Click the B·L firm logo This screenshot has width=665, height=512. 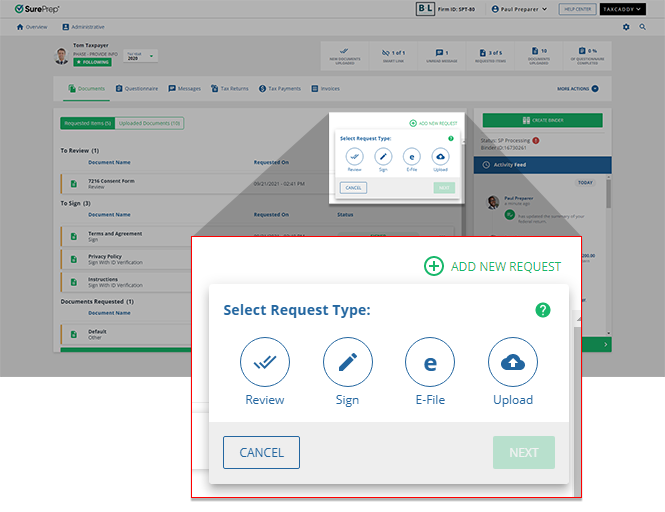click(x=425, y=8)
